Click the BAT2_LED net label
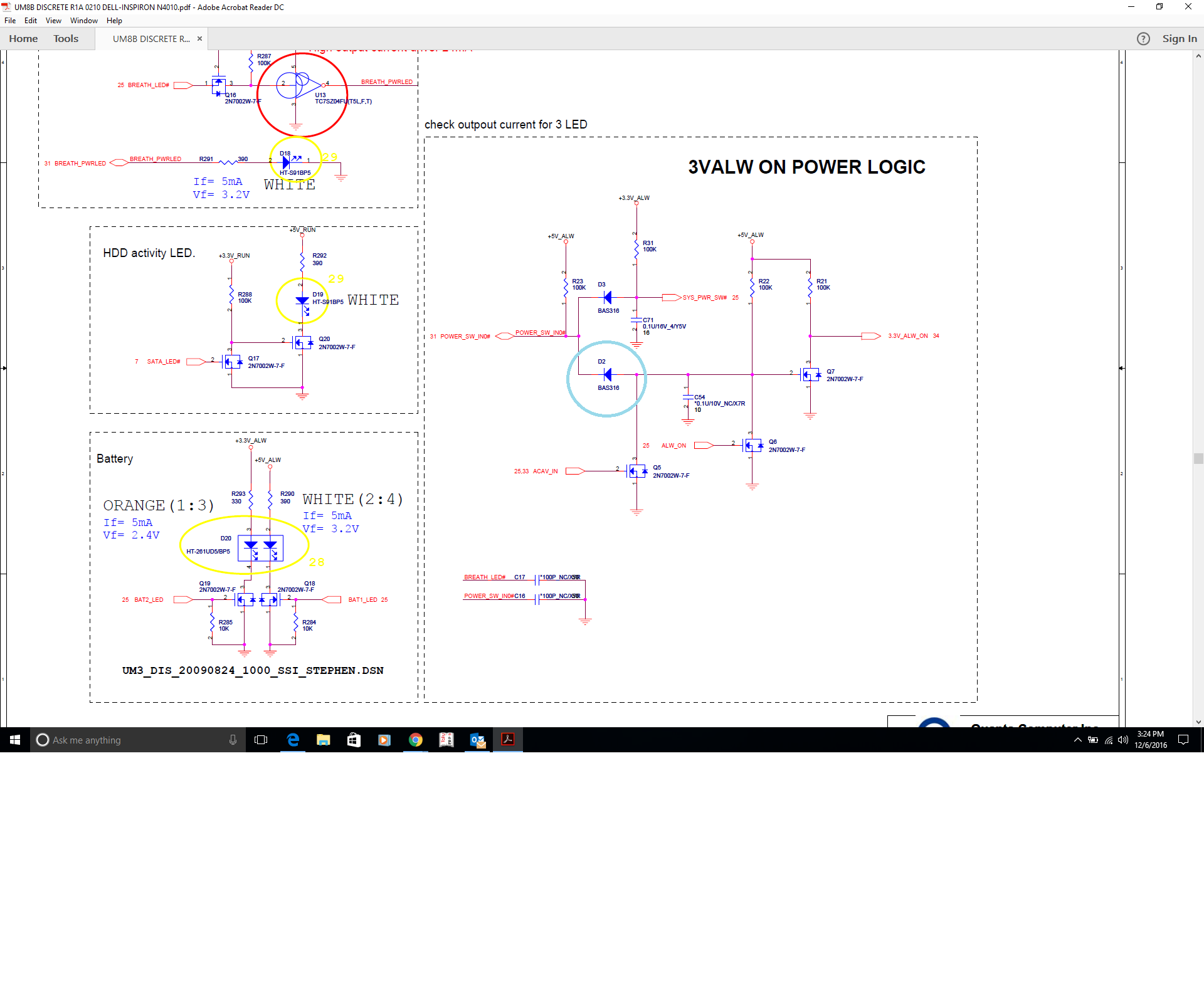This screenshot has width=1204, height=983. 149,600
